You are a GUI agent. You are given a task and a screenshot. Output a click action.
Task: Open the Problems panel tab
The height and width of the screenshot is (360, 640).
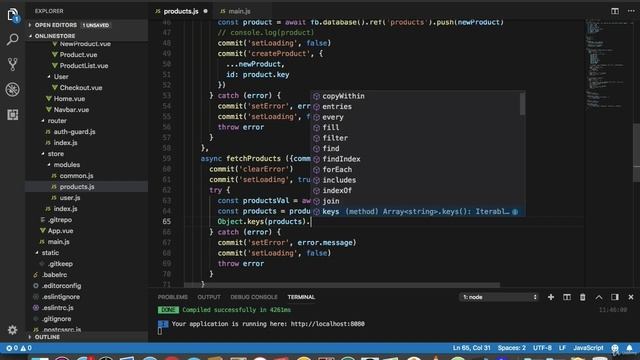click(x=173, y=297)
